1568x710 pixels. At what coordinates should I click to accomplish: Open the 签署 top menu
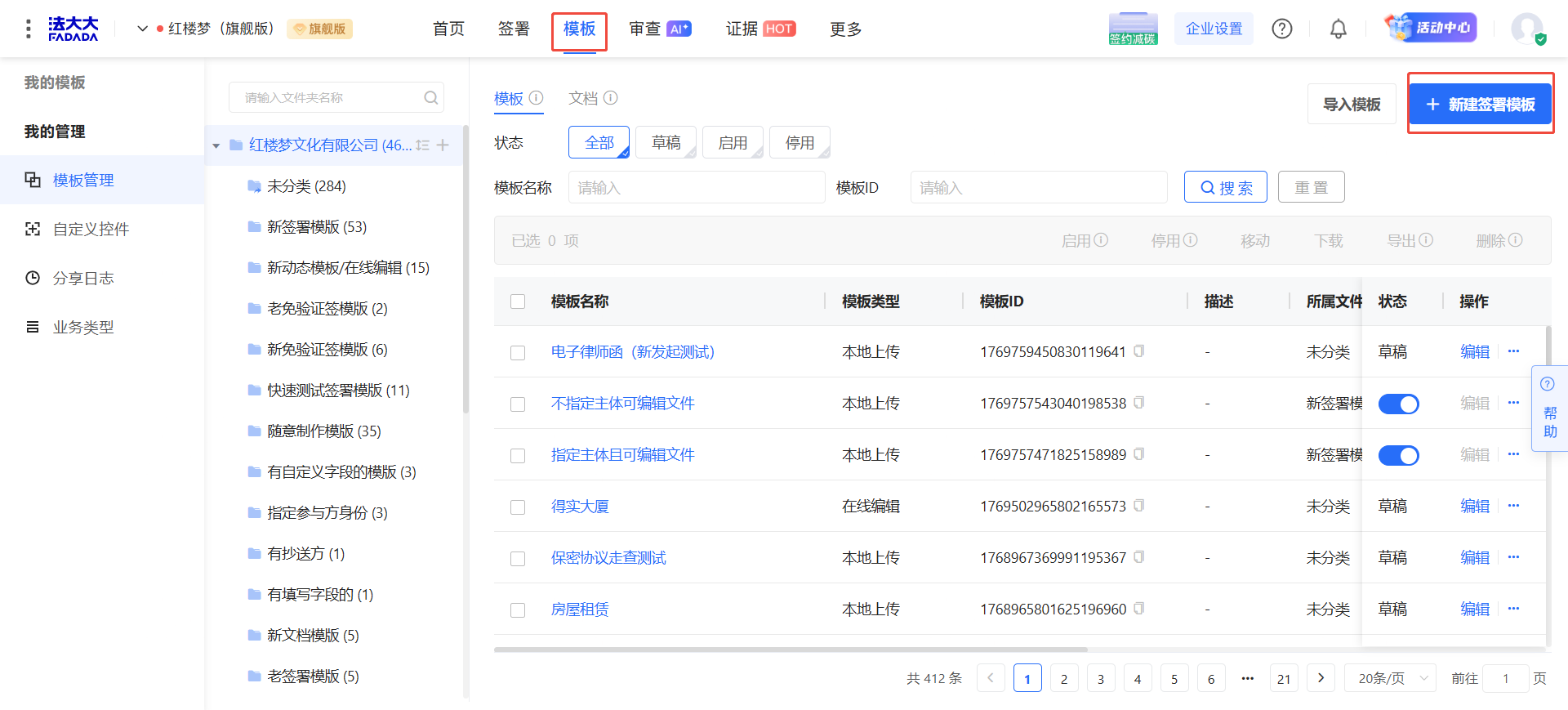514,29
